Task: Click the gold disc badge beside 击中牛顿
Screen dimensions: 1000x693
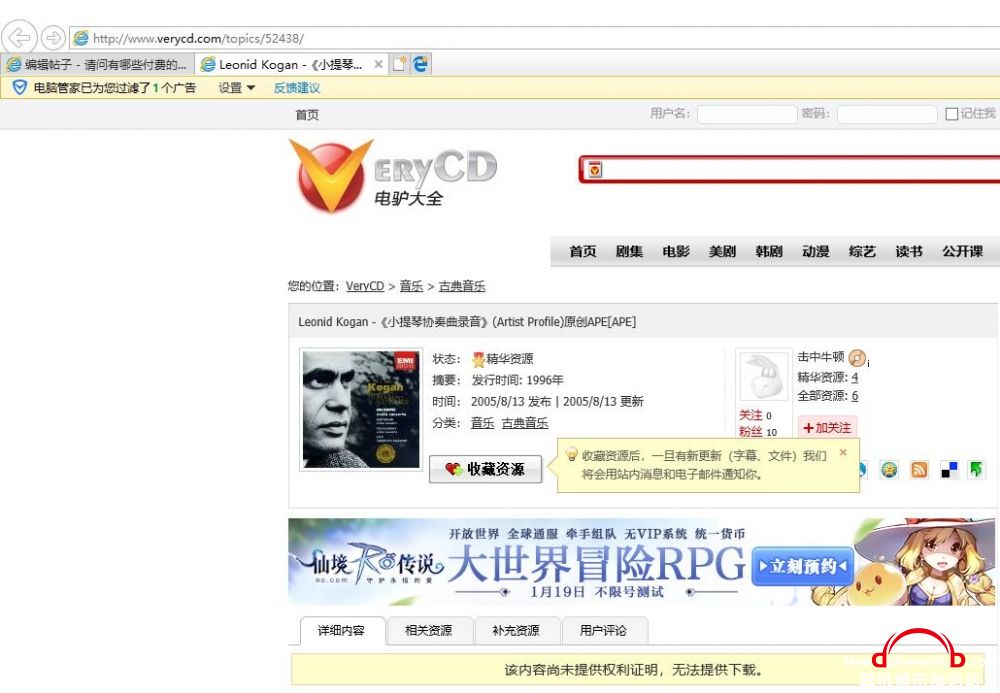Action: 857,358
